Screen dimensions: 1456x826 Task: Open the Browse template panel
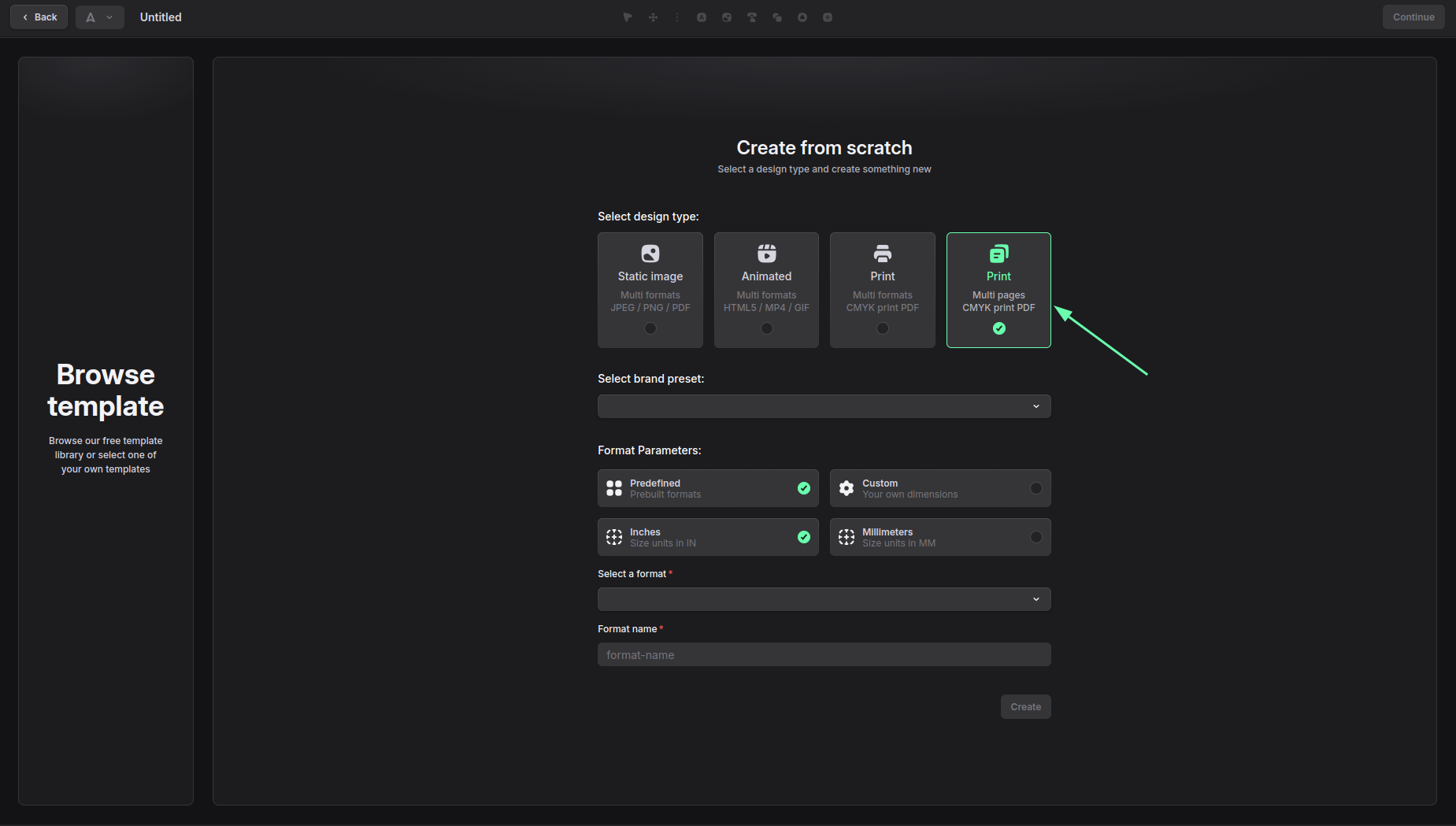pyautogui.click(x=106, y=431)
